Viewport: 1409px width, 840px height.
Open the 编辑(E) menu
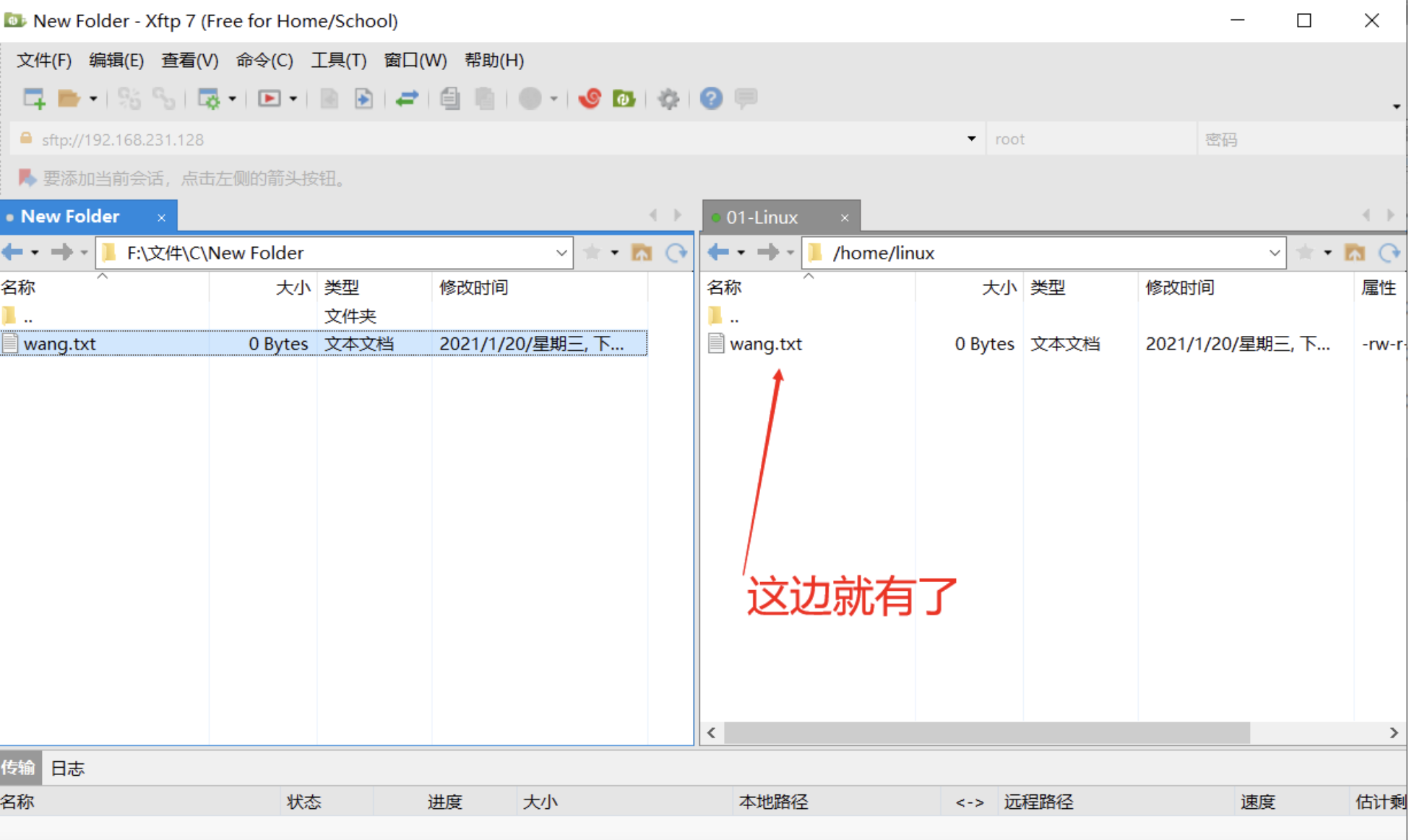pyautogui.click(x=116, y=60)
